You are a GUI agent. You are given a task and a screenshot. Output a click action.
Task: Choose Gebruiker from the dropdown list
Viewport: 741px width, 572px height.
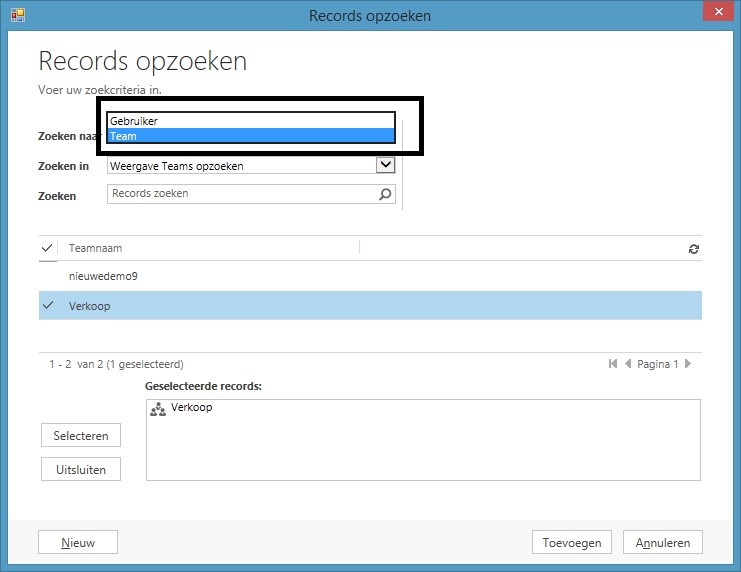click(x=250, y=121)
